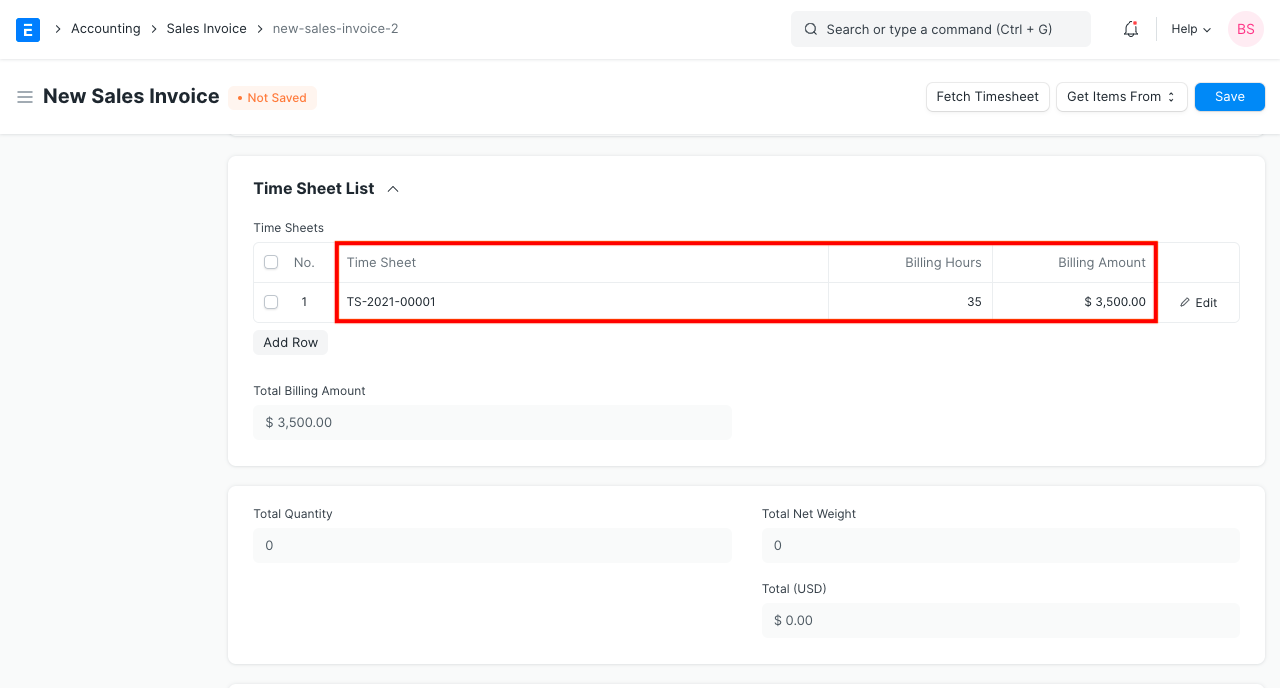Click the Fetch Timesheet button
The image size is (1280, 688).
(x=987, y=96)
